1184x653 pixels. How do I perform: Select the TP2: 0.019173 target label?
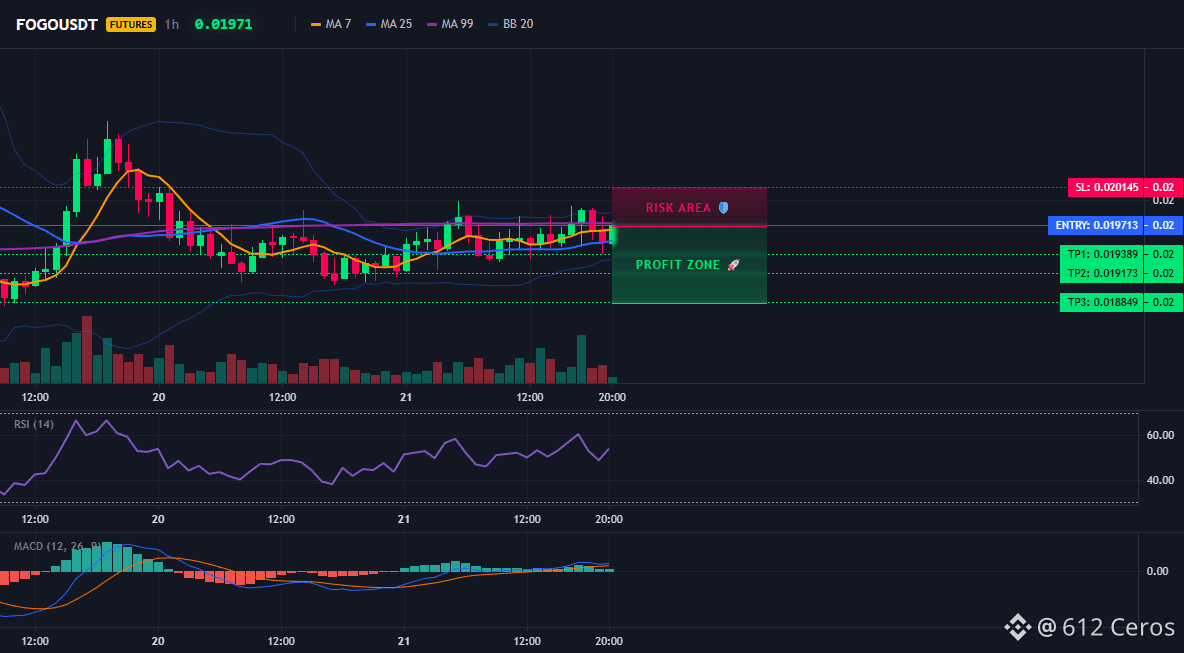1102,273
